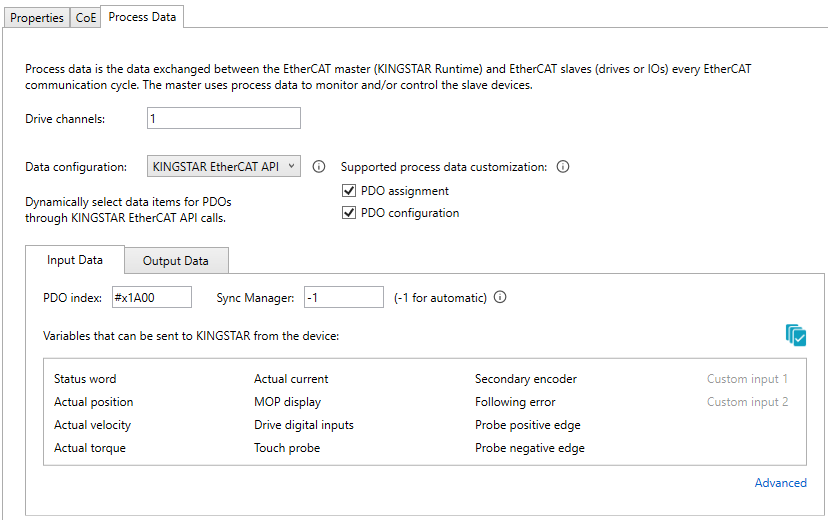Toggle the PDO configuration checkbox
Image resolution: width=828 pixels, height=520 pixels.
pos(349,213)
